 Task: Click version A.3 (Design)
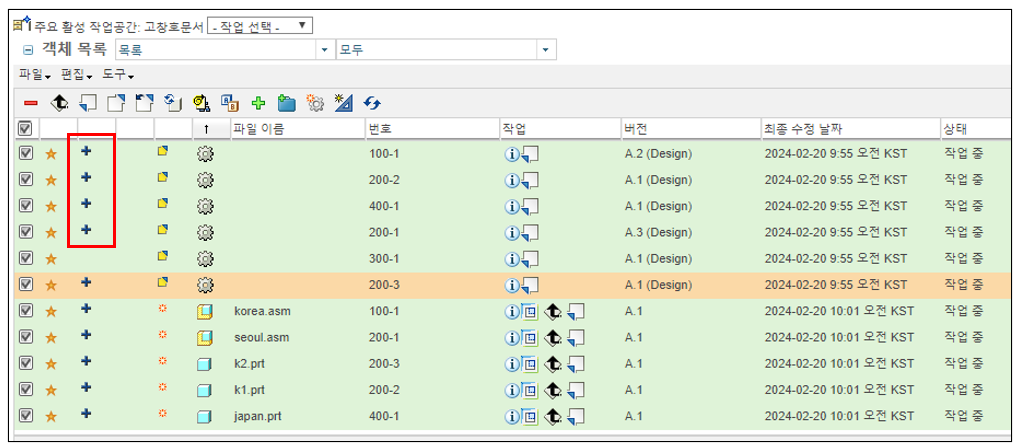(658, 232)
